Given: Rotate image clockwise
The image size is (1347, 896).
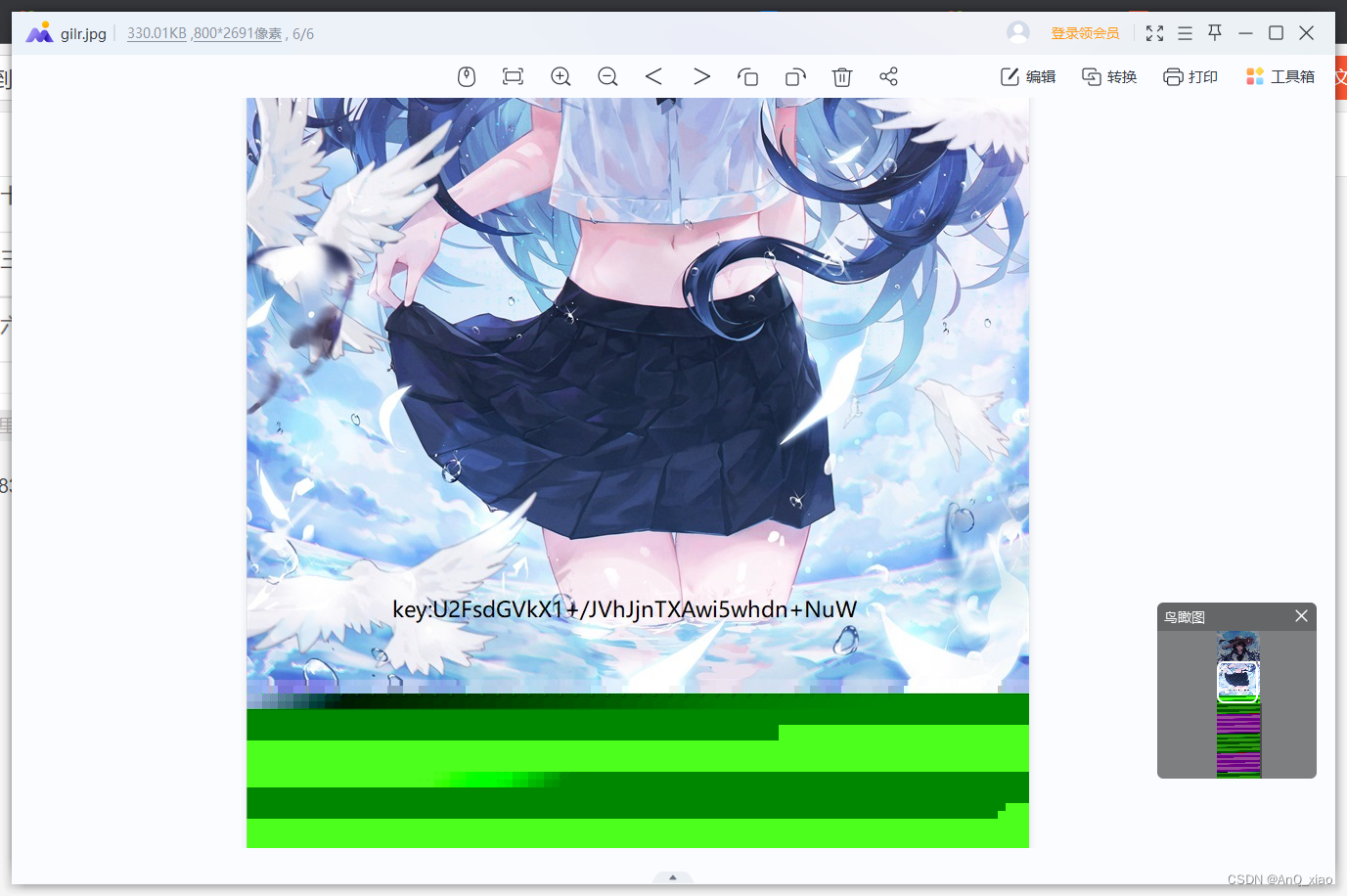Looking at the screenshot, I should (x=795, y=76).
